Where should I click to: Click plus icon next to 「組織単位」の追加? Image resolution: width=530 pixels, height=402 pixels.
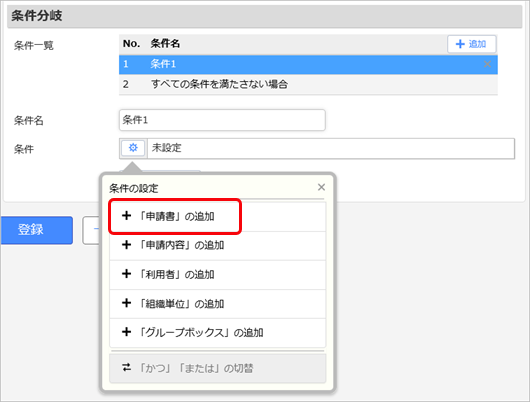point(126,303)
